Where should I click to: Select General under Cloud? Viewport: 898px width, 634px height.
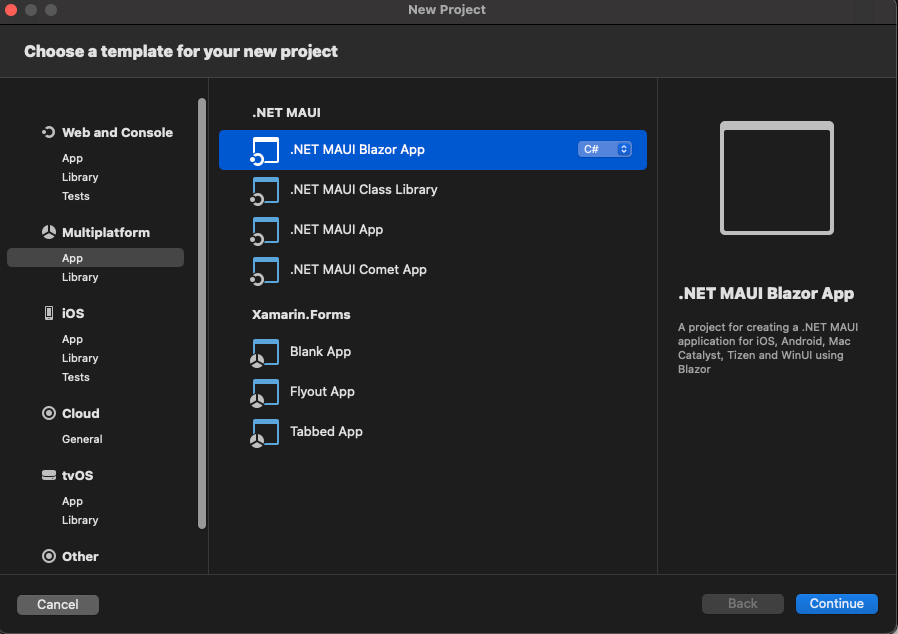tap(82, 439)
